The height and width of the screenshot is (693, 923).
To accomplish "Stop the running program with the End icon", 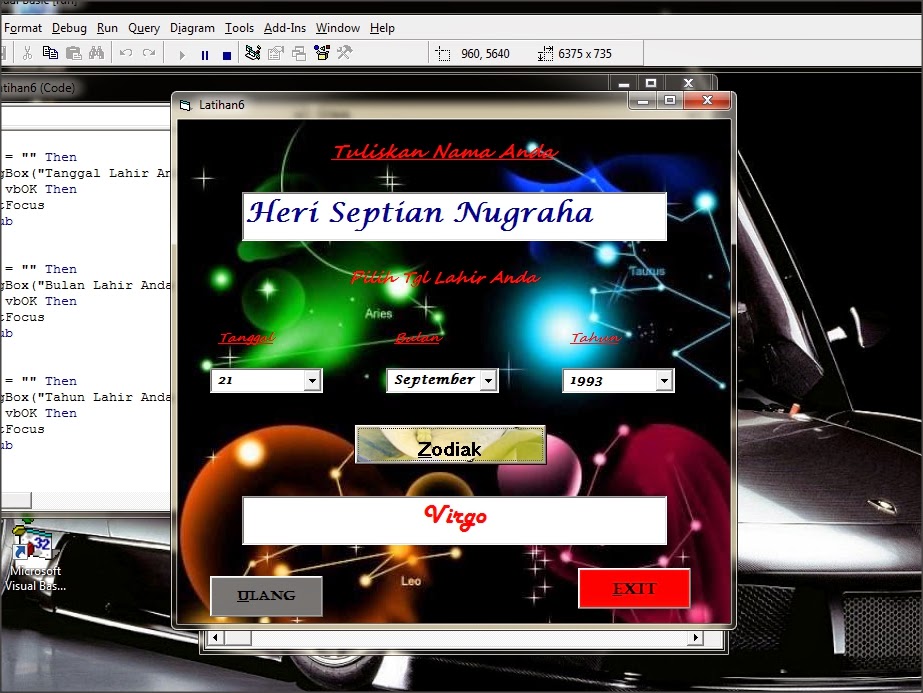I will pyautogui.click(x=227, y=53).
